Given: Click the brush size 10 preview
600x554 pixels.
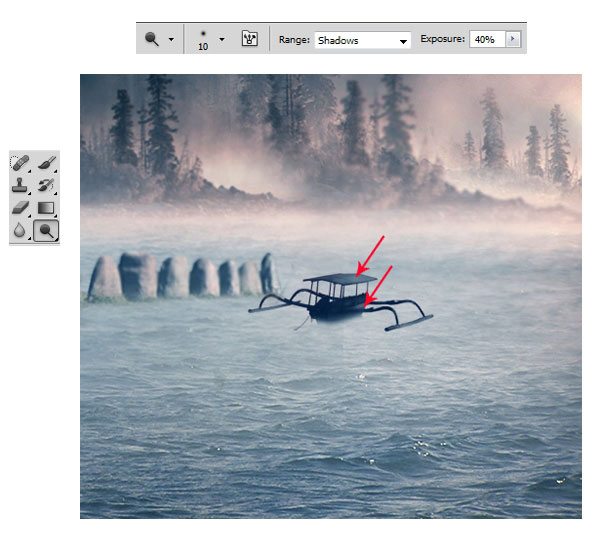Looking at the screenshot, I should [203, 40].
